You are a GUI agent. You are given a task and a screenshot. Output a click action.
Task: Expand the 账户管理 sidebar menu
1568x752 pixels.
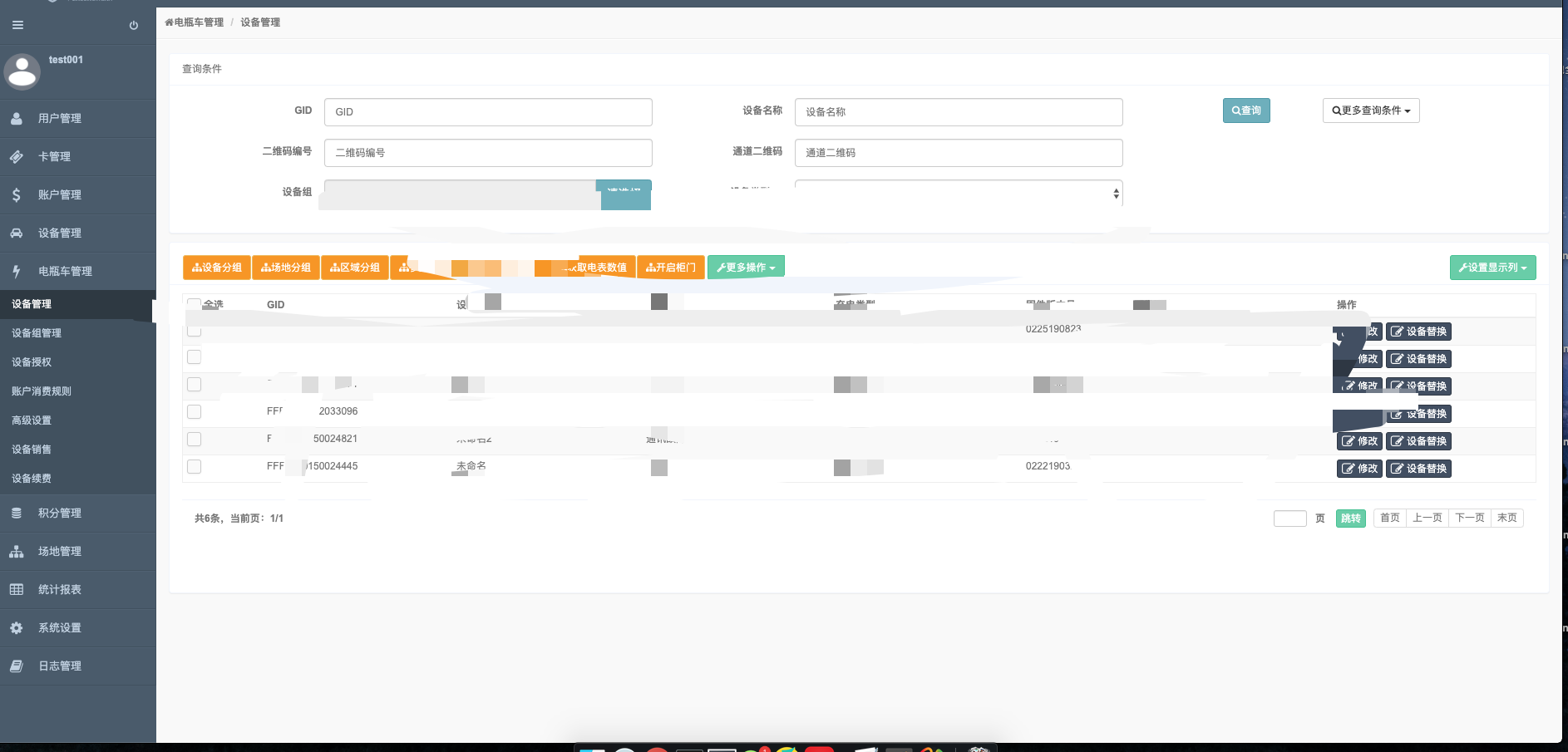[x=78, y=195]
